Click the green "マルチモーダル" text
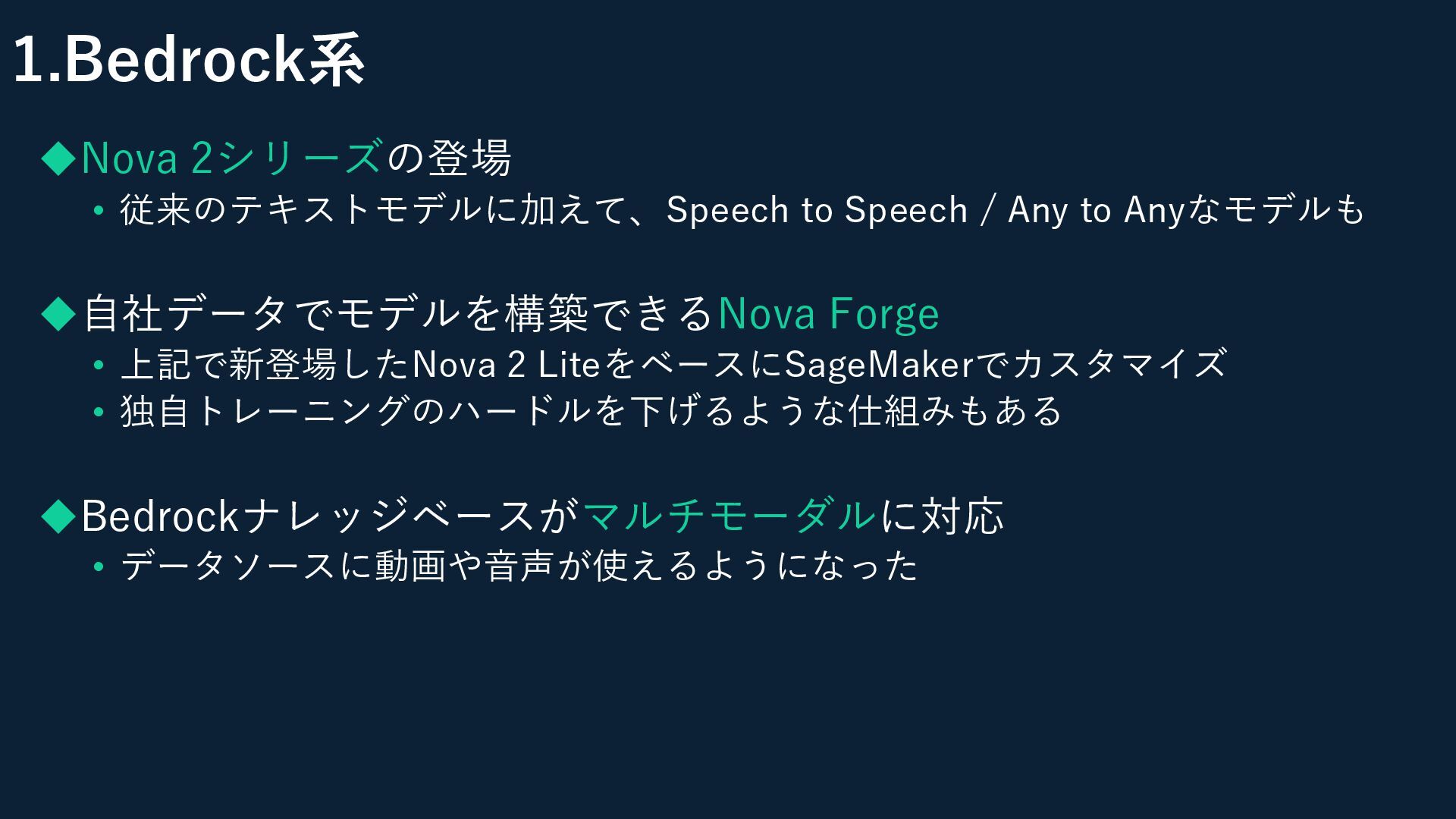 730,516
